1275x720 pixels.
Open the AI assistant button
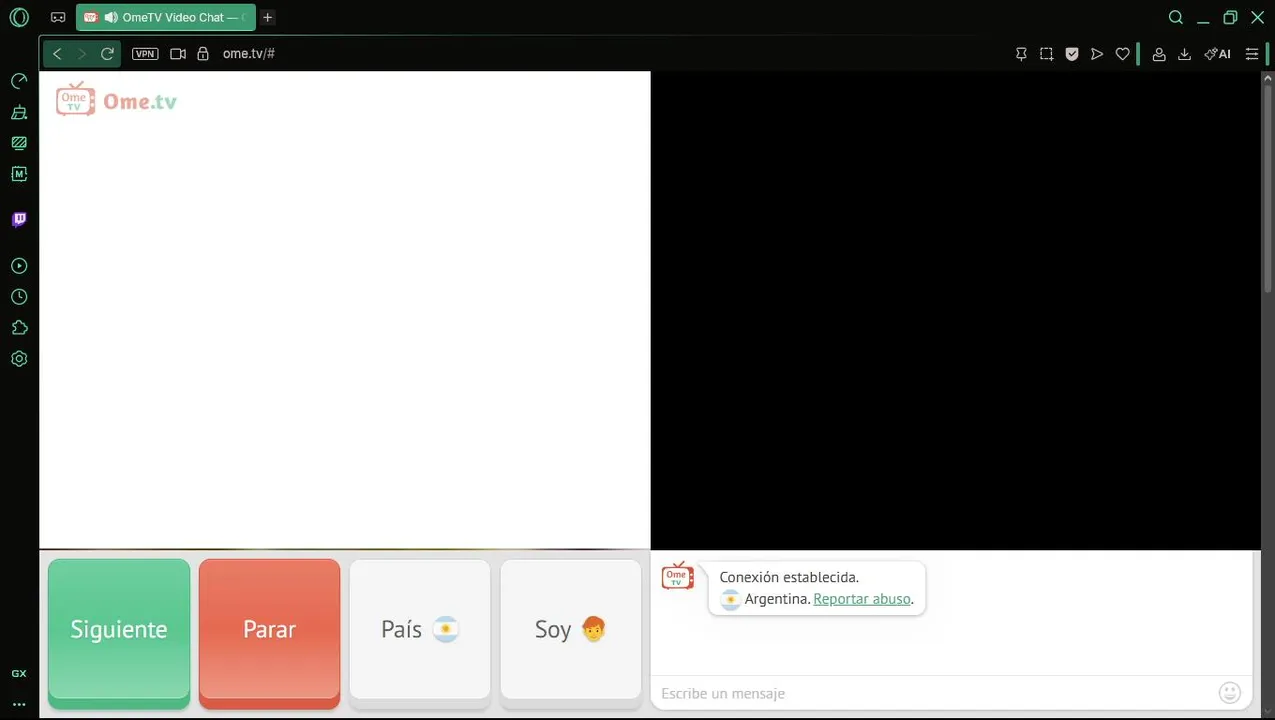pyautogui.click(x=1217, y=54)
